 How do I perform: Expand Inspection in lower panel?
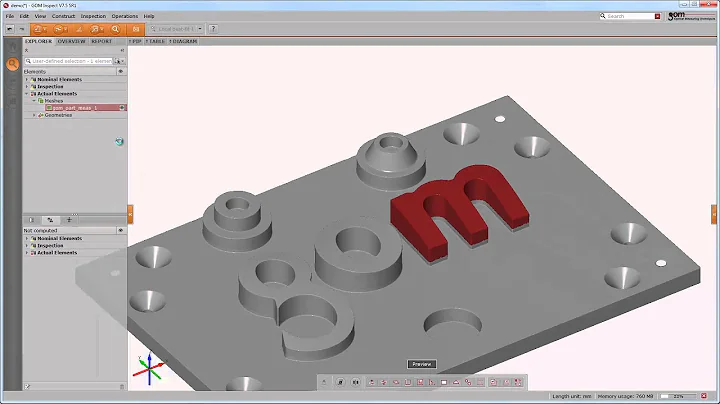(27, 246)
